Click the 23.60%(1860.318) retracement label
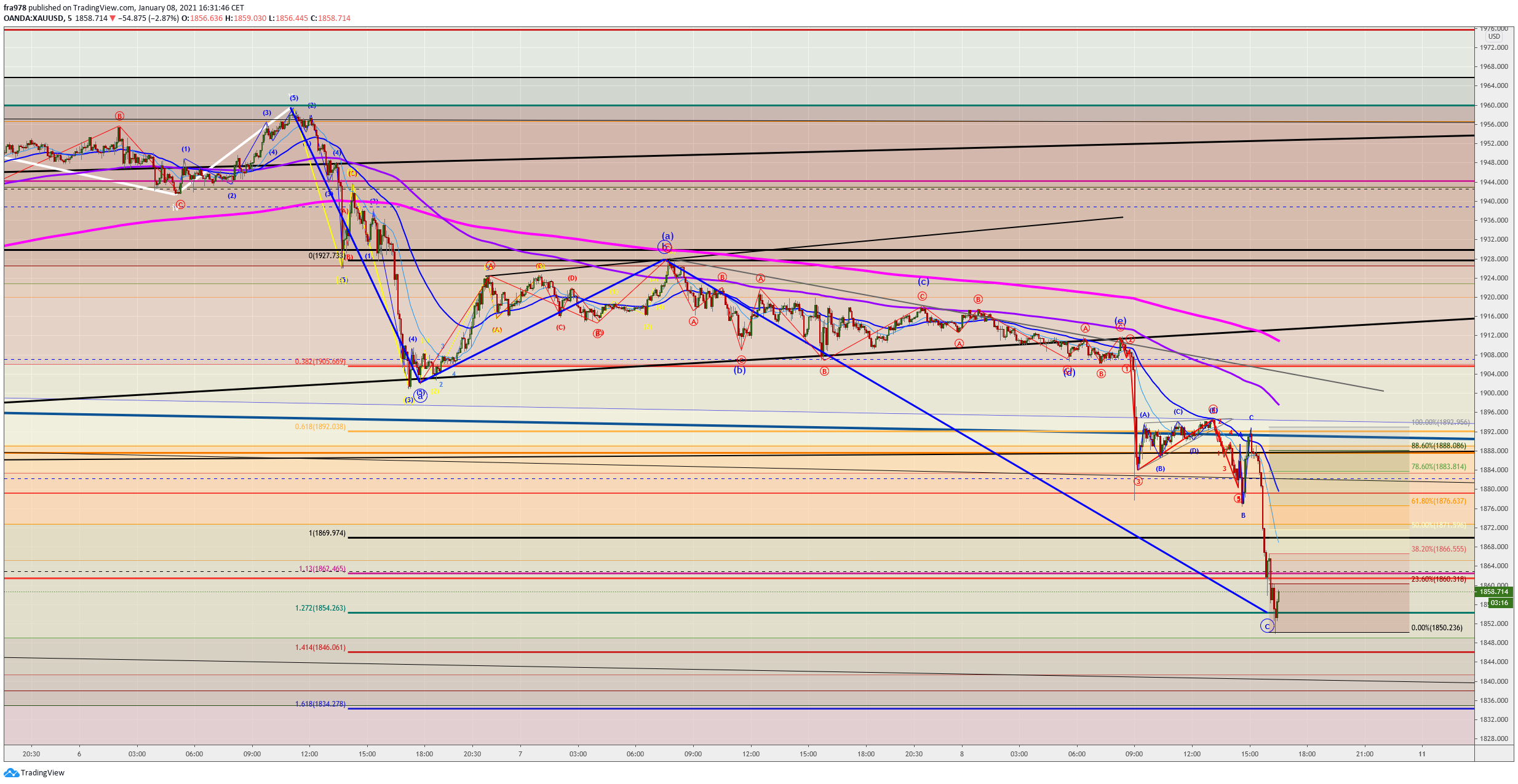This screenshot has width=1518, height=784. (x=1439, y=579)
